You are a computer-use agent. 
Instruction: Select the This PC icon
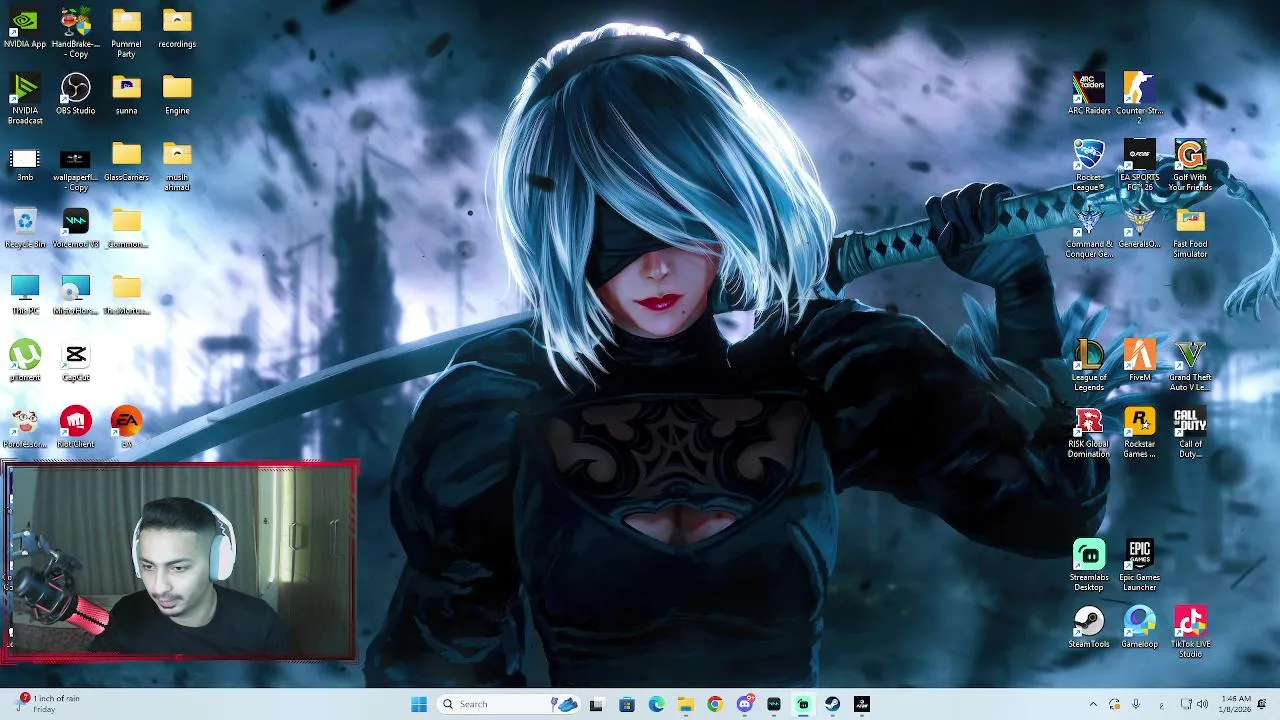pyautogui.click(x=25, y=296)
